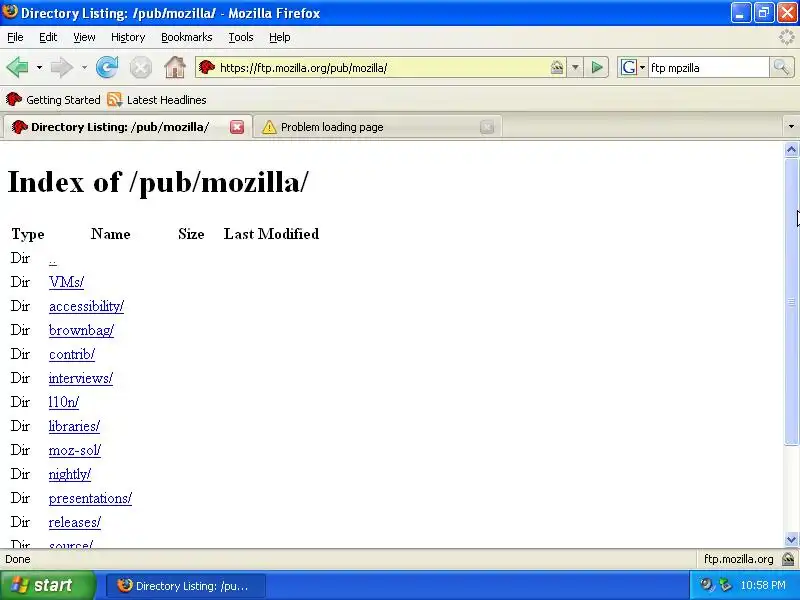The image size is (800, 600).
Task: Click the greyed Stop loading button
Action: pyautogui.click(x=140, y=67)
